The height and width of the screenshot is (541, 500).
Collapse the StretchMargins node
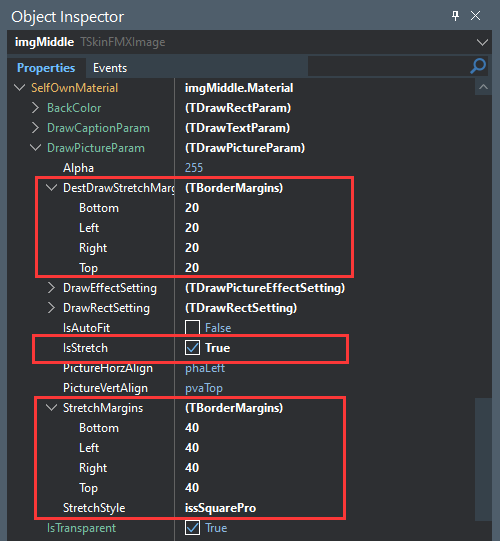tap(51, 408)
